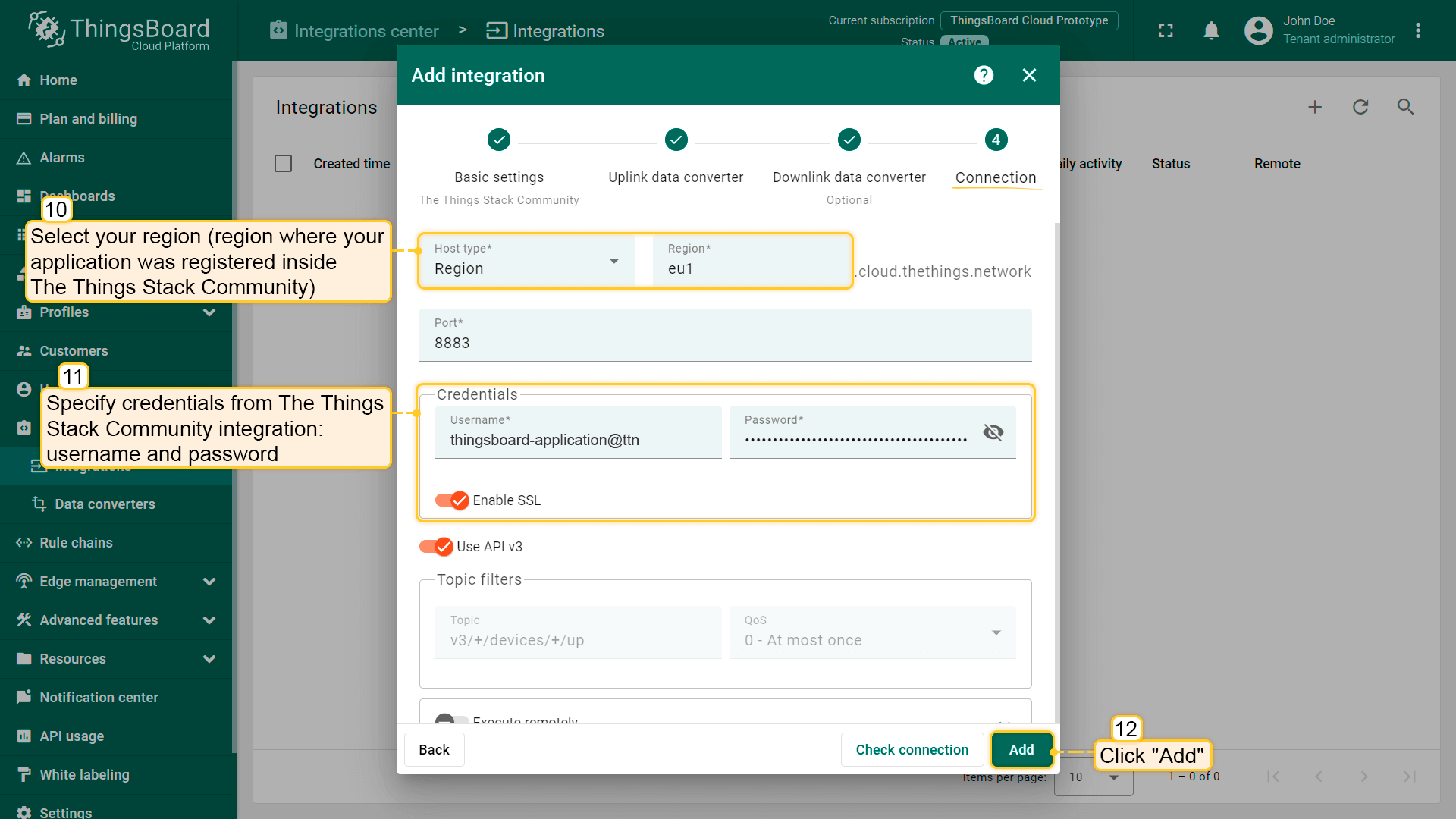
Task: Toggle password visibility eye icon
Action: 993,432
